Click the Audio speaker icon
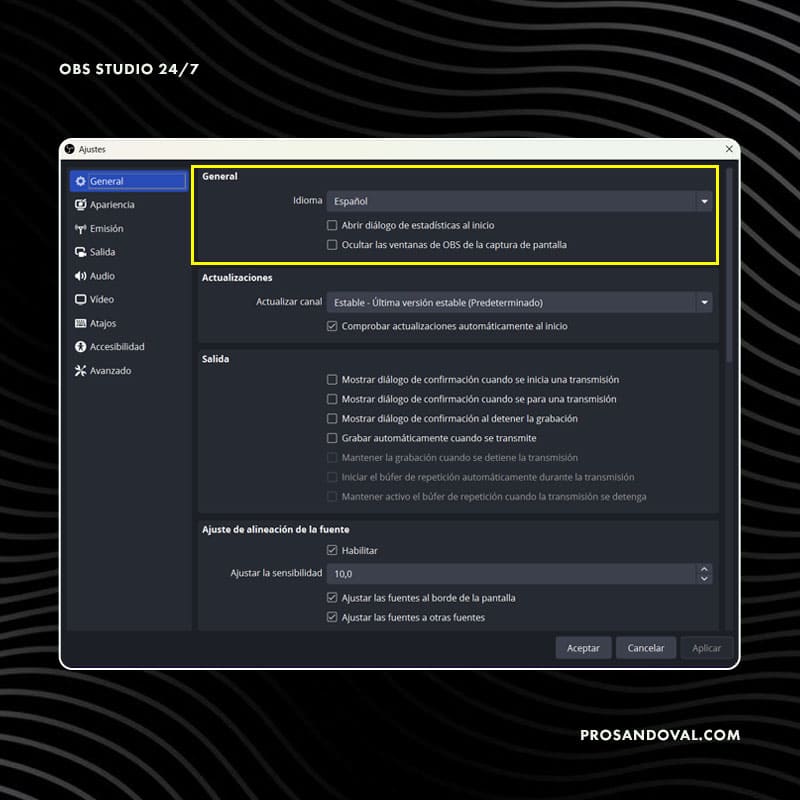This screenshot has width=800, height=800. tap(80, 276)
